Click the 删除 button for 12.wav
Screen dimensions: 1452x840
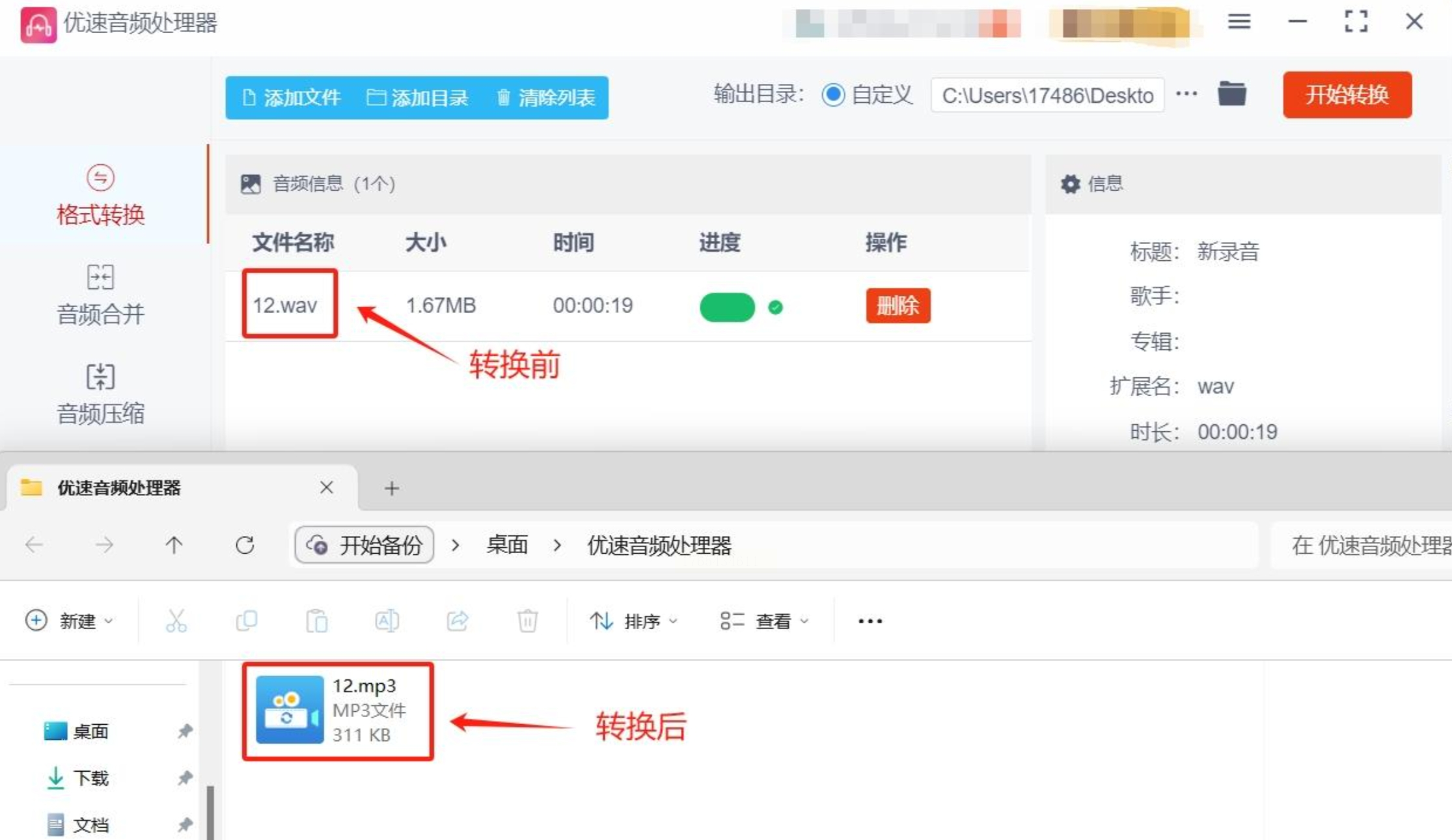coord(897,305)
